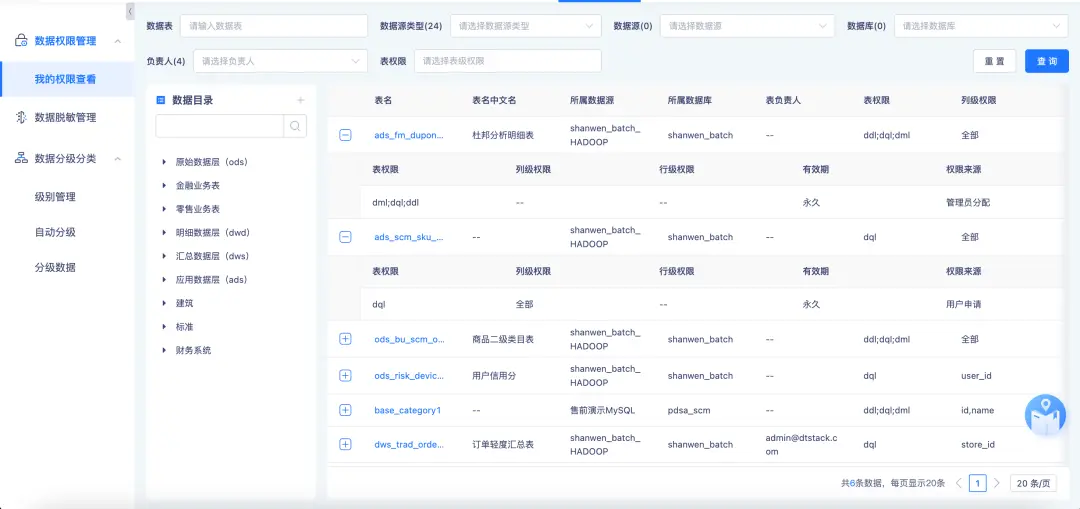
Task: Open 我的权限查看 in the sidebar
Action: [x=67, y=79]
